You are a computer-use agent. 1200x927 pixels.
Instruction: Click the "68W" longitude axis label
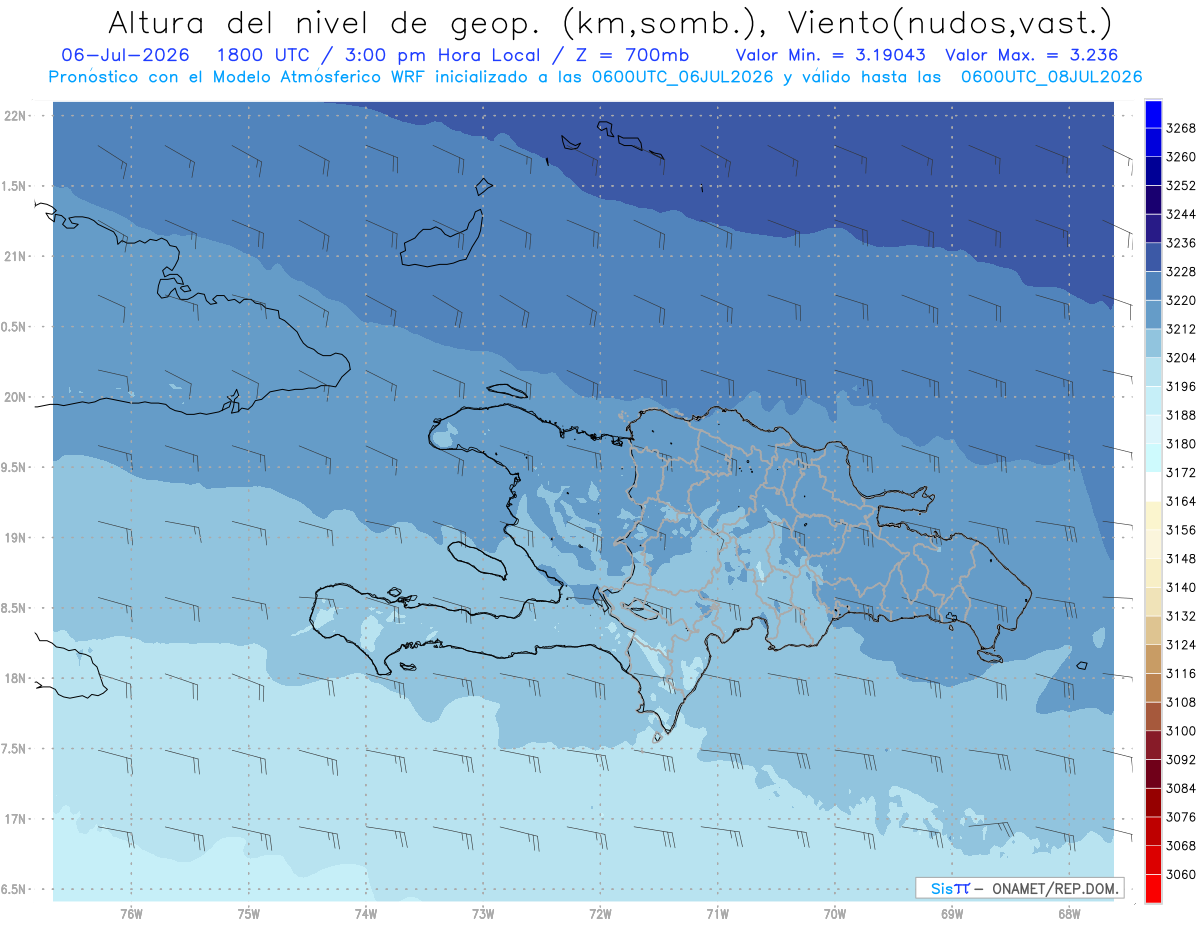pos(1069,914)
